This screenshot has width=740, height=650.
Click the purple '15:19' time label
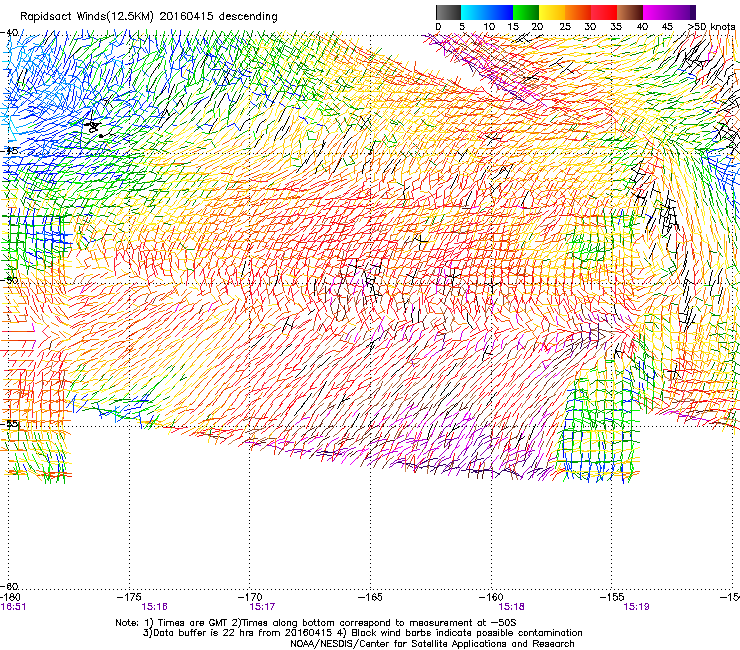coord(636,607)
